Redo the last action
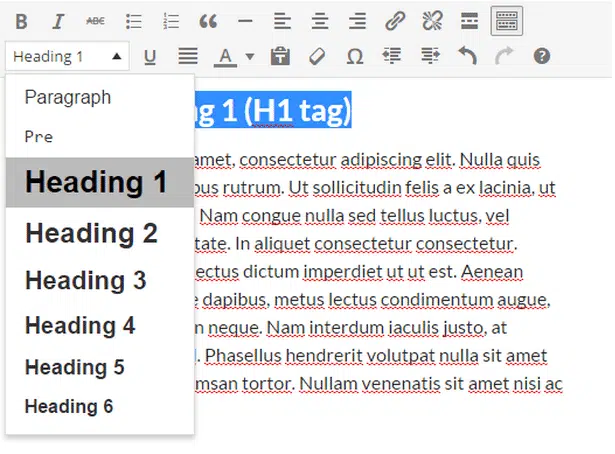615x454 pixels. coord(504,56)
